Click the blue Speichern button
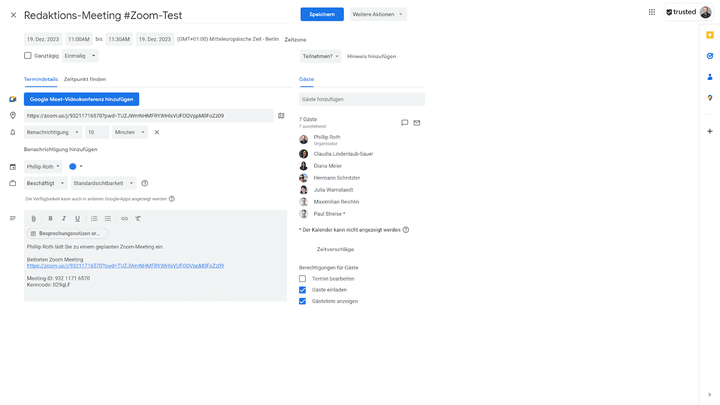Screen dimensions: 720x405 coord(321,15)
